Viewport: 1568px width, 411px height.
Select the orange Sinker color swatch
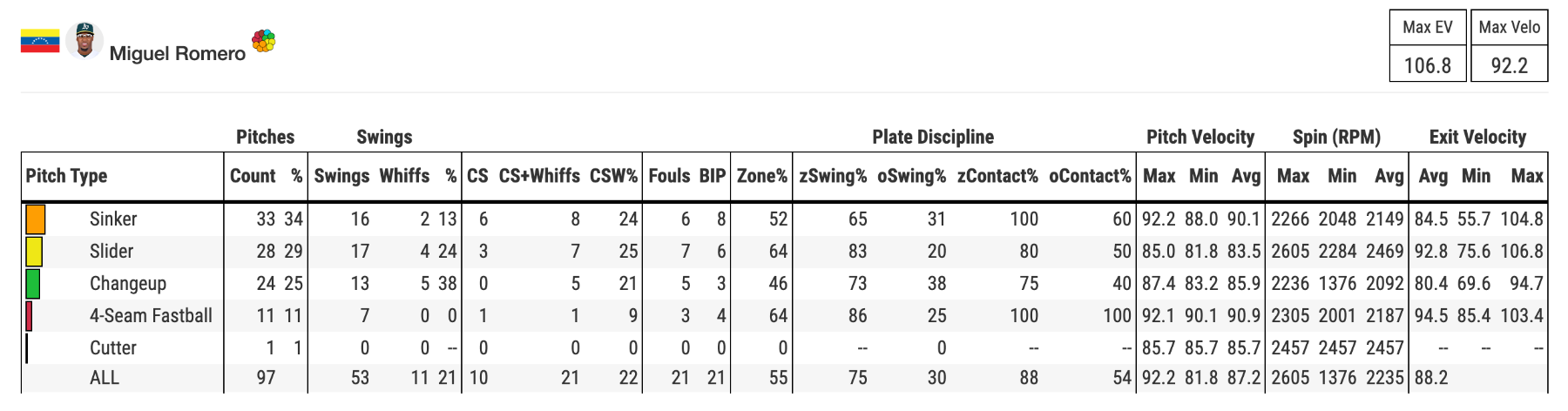tap(35, 219)
